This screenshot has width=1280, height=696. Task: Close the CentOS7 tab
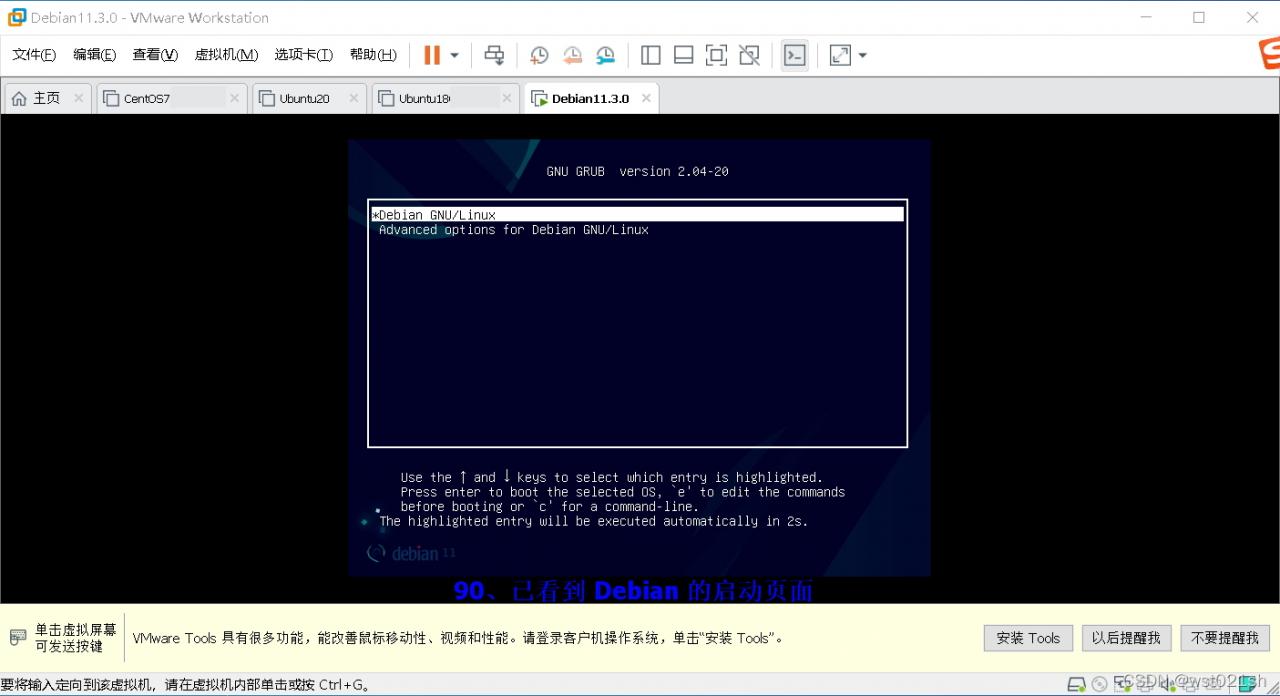[234, 98]
